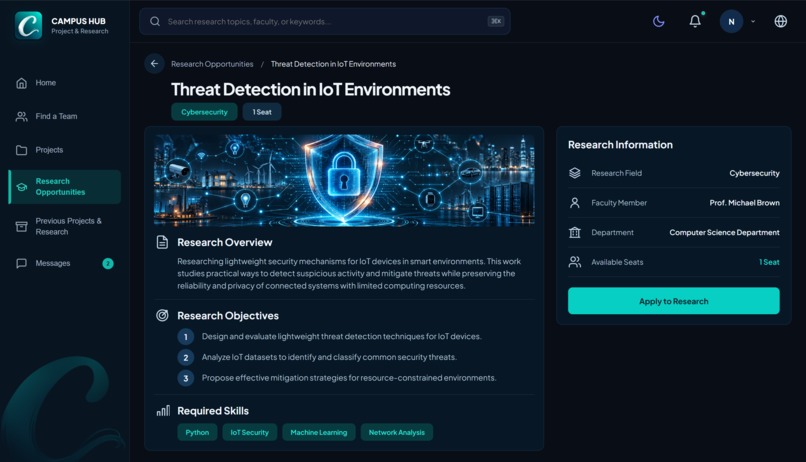Screen dimensions: 806x462
Task: Go back using the arrow button
Action: pyautogui.click(x=154, y=64)
